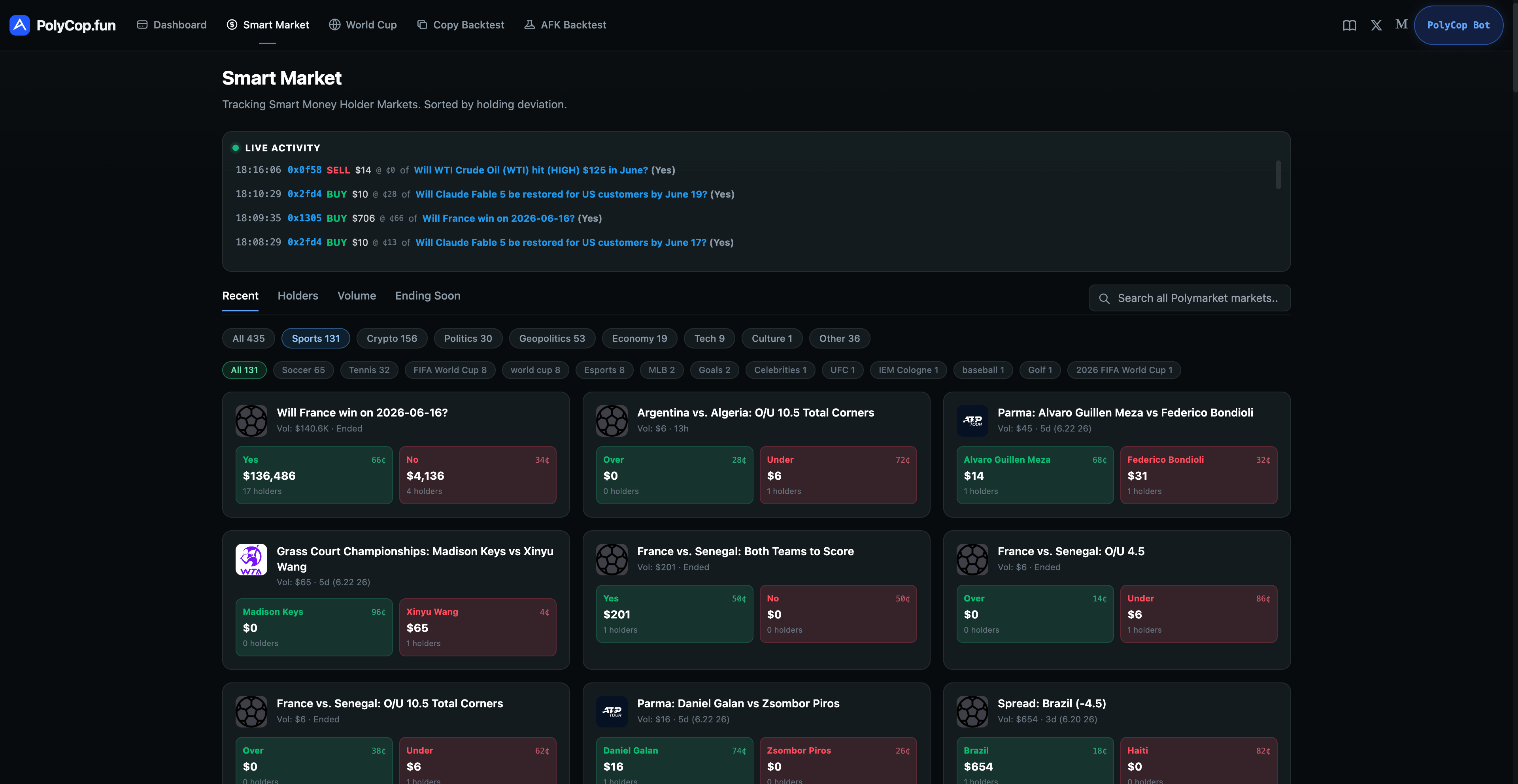
Task: Select the All 435 category filter
Action: tap(248, 338)
